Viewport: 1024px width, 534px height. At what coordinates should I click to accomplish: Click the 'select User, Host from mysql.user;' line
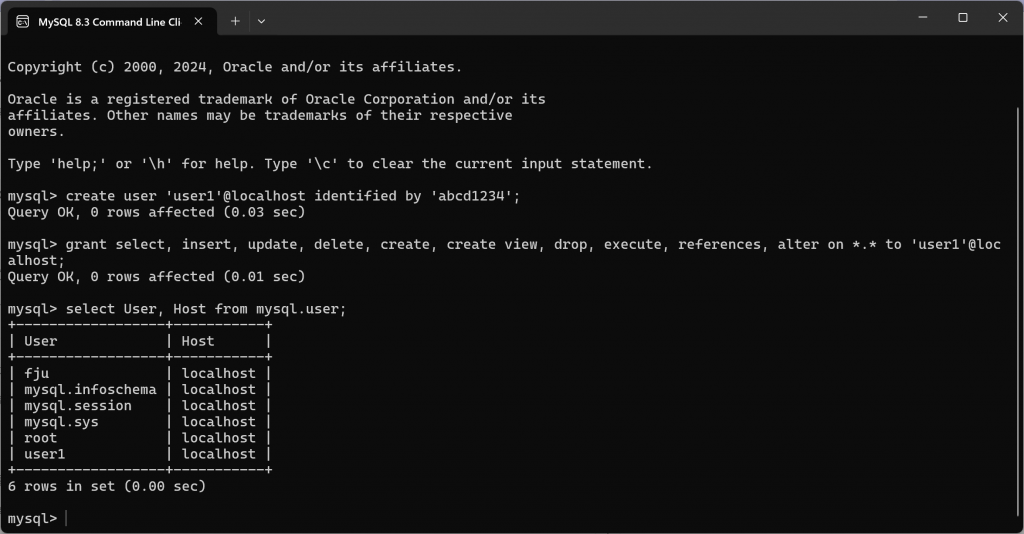177,309
